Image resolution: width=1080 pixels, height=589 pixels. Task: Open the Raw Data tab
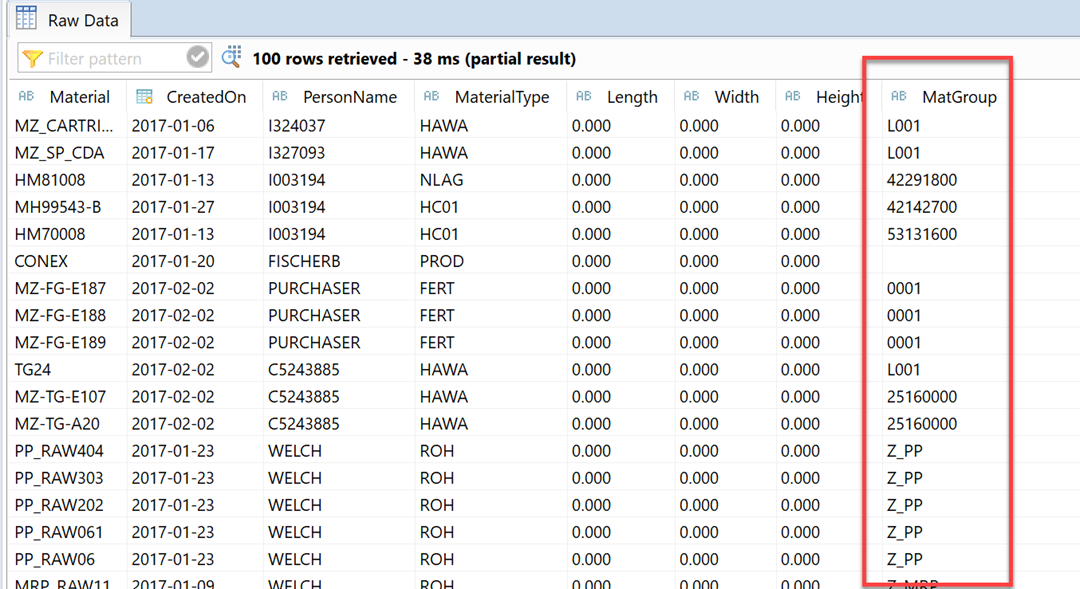tap(68, 19)
